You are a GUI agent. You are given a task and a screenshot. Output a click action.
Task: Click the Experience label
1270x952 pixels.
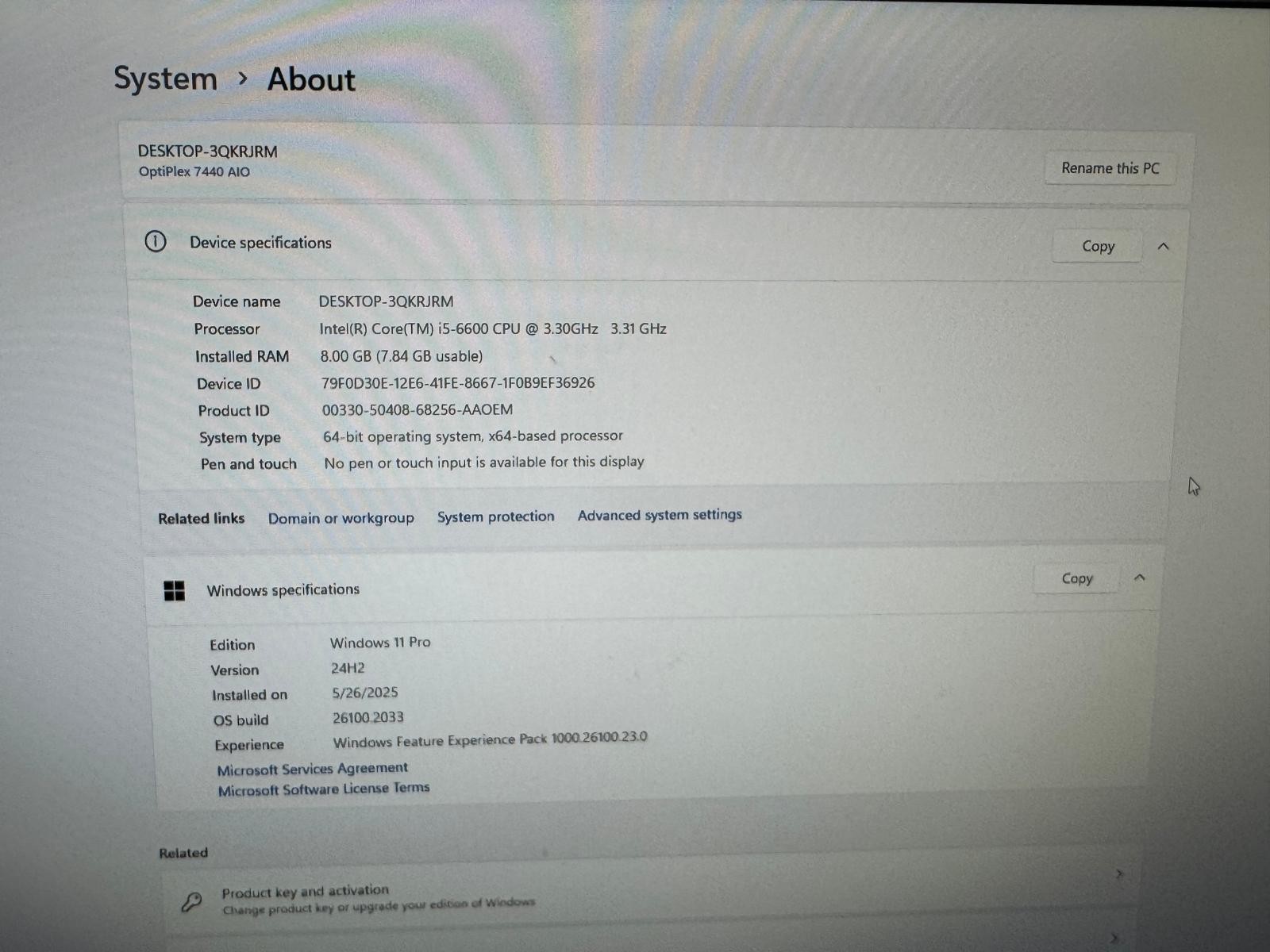[x=249, y=745]
